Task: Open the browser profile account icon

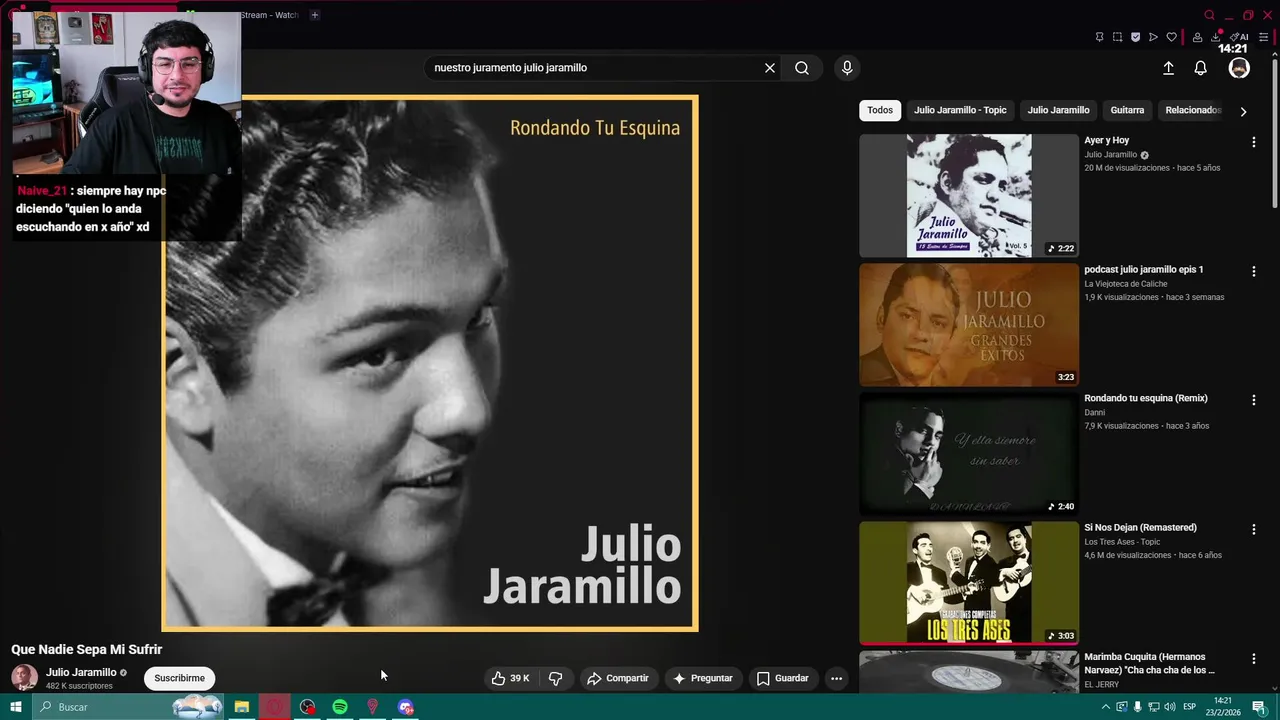Action: 1197,37
